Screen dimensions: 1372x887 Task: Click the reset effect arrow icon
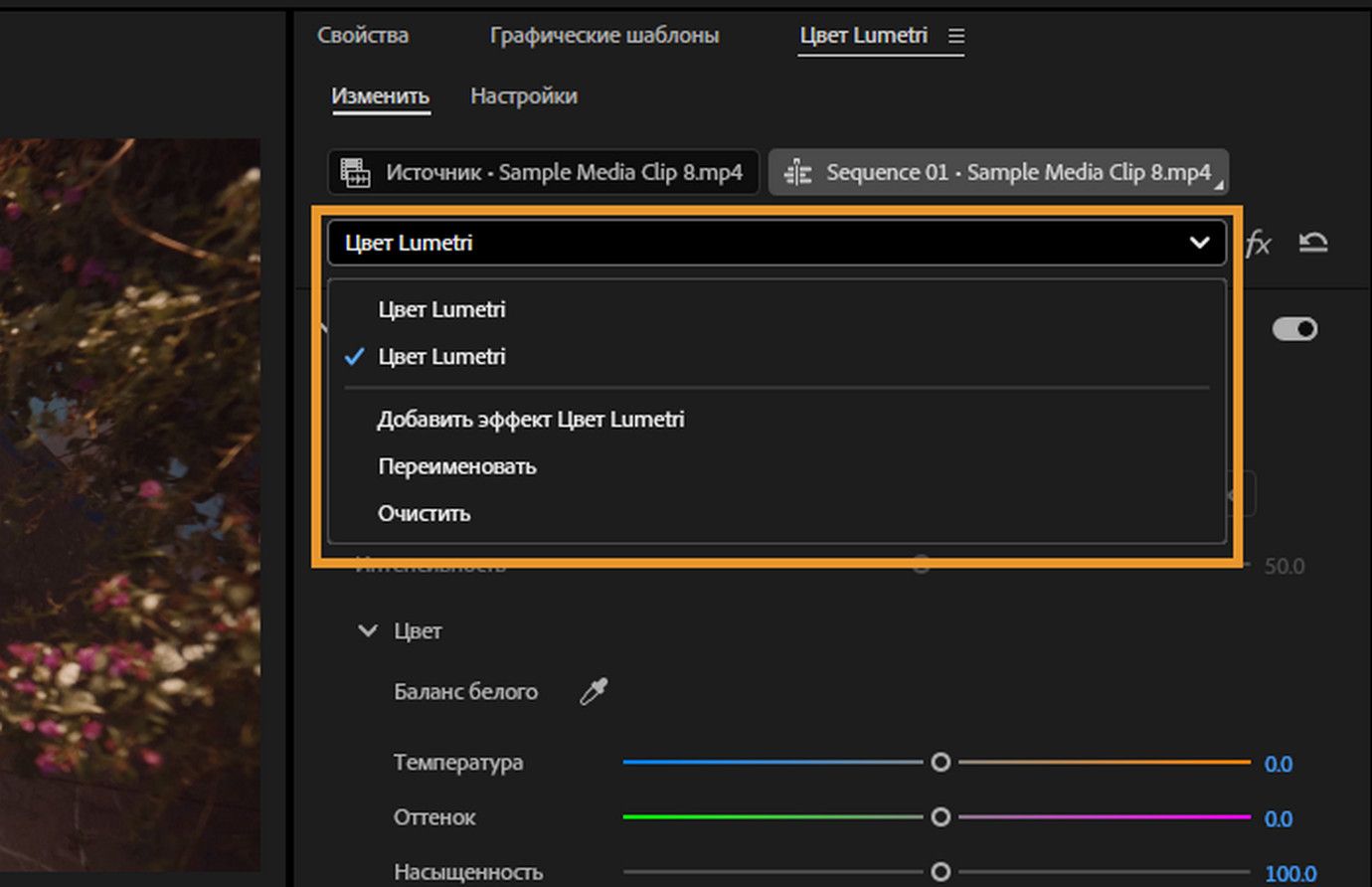(x=1313, y=243)
